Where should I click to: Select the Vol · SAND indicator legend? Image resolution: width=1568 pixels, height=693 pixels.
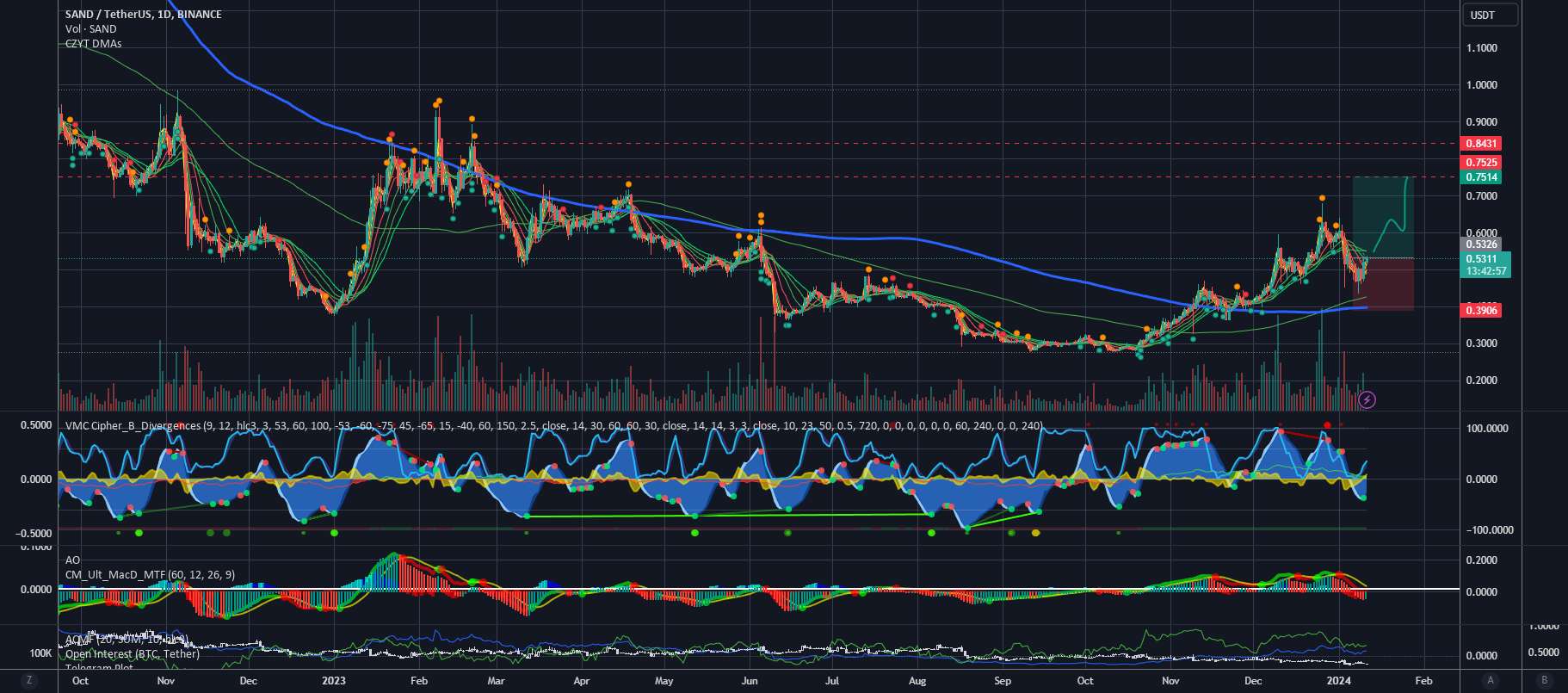[91, 29]
